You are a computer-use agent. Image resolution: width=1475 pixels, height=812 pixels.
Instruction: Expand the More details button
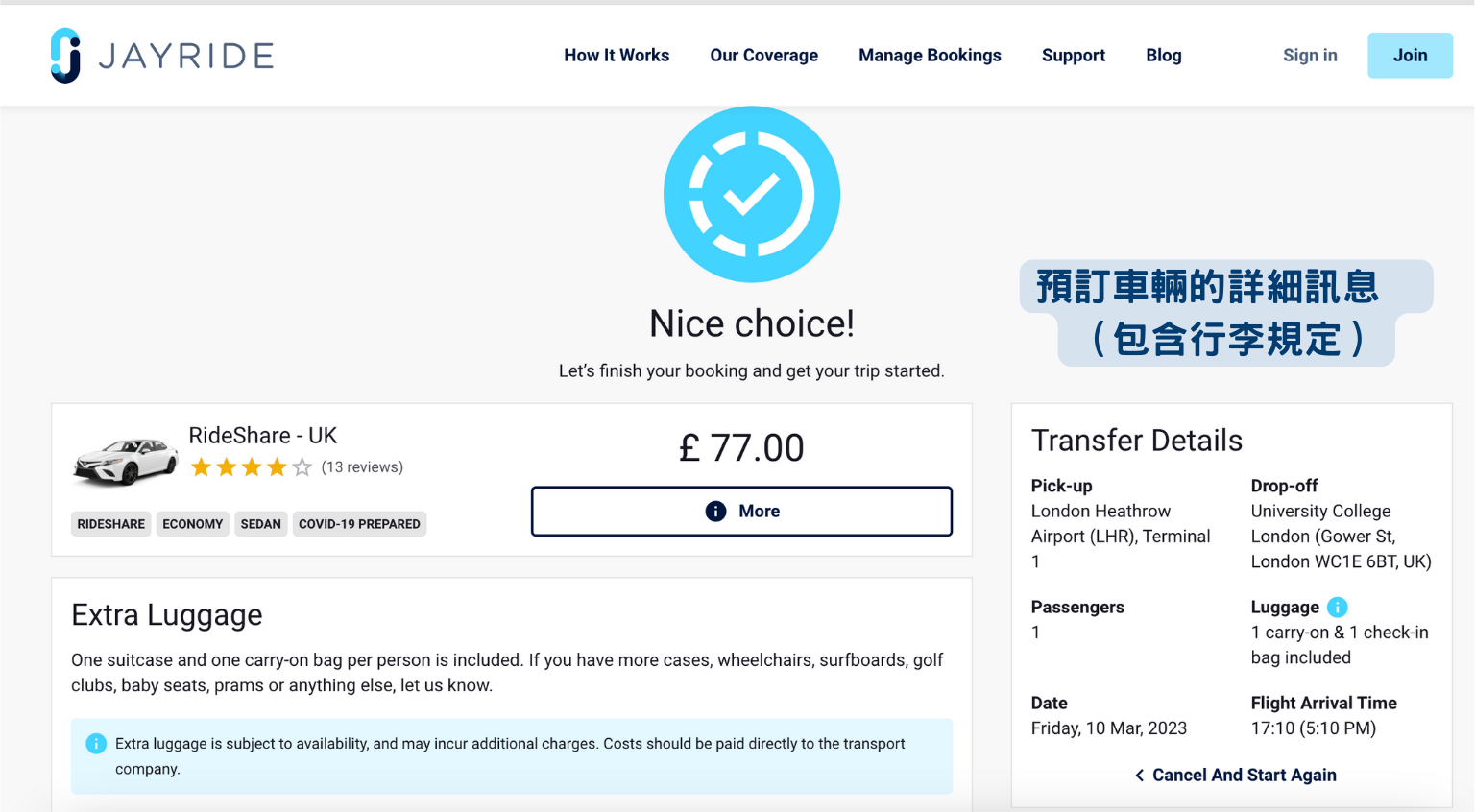741,511
